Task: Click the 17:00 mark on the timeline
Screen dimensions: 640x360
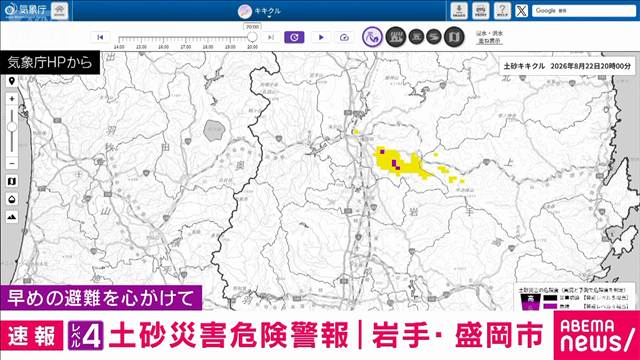Action: [x=186, y=47]
